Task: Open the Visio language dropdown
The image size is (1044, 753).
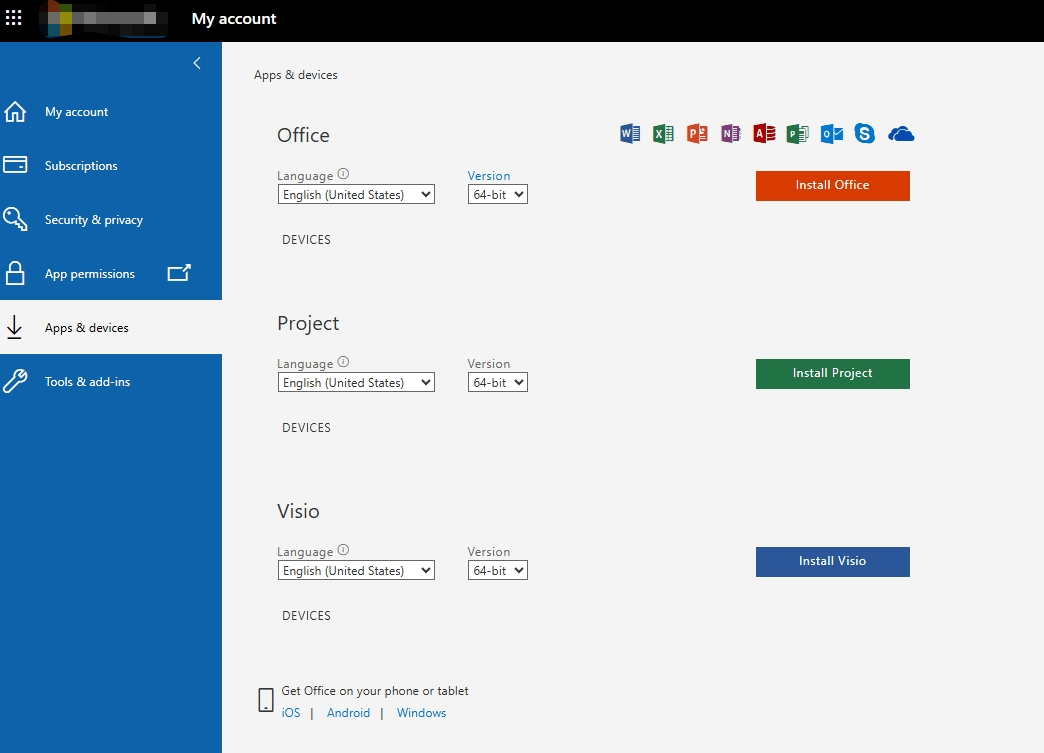Action: 355,570
